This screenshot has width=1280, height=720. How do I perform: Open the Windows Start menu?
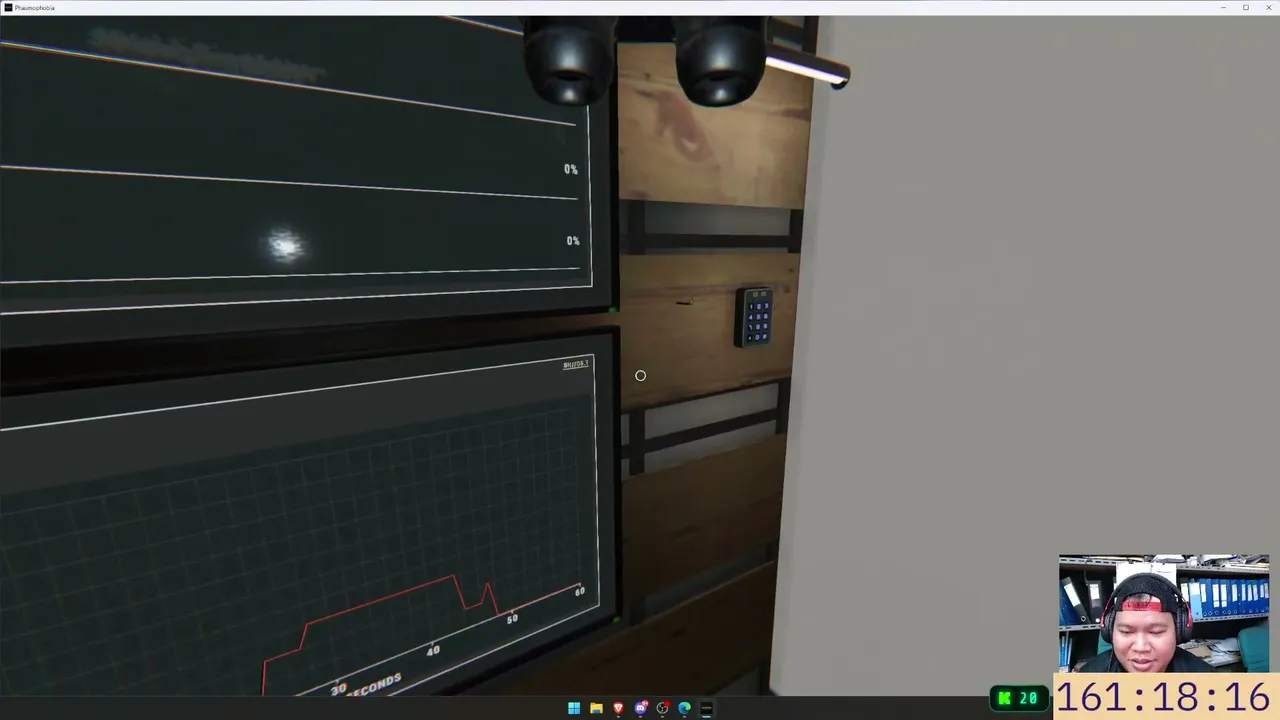coord(574,709)
